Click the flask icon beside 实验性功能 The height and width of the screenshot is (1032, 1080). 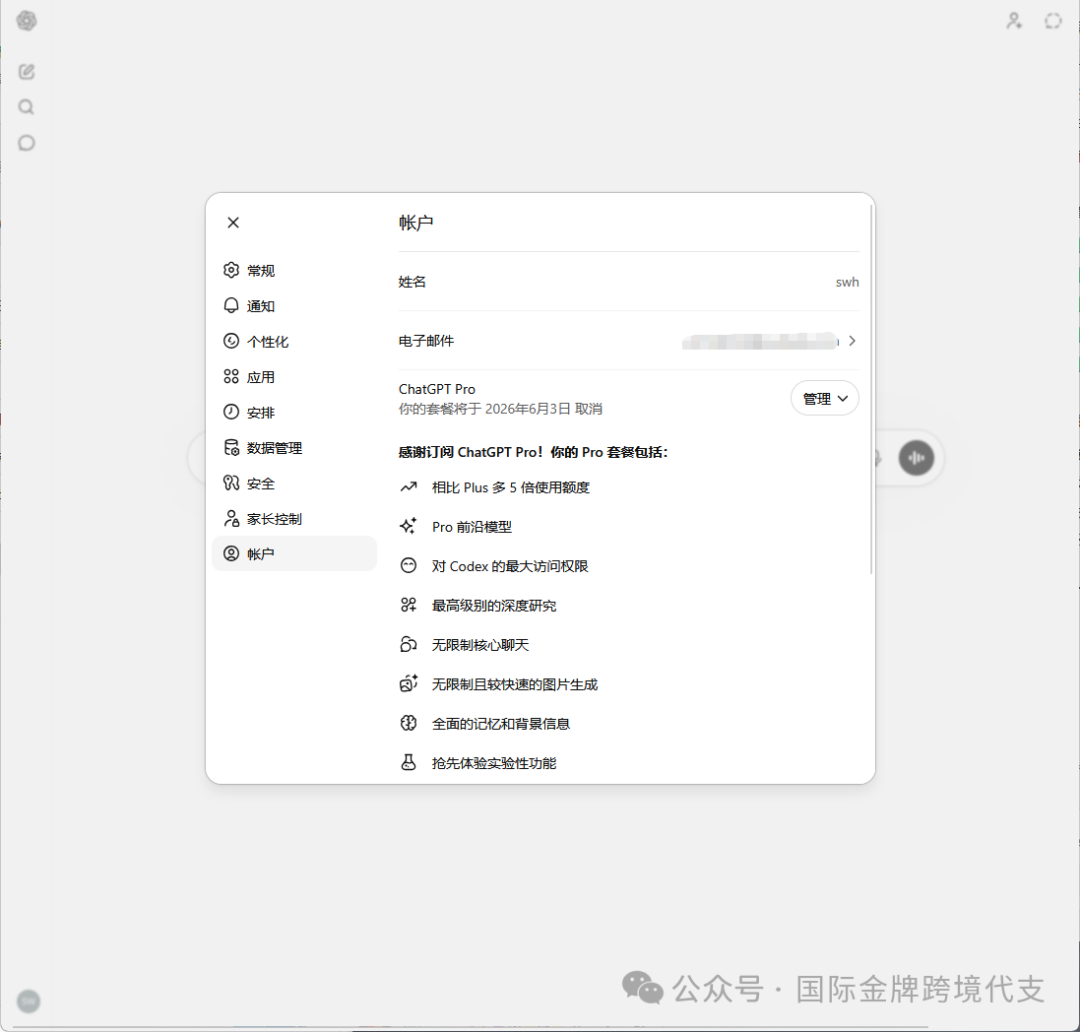point(408,762)
